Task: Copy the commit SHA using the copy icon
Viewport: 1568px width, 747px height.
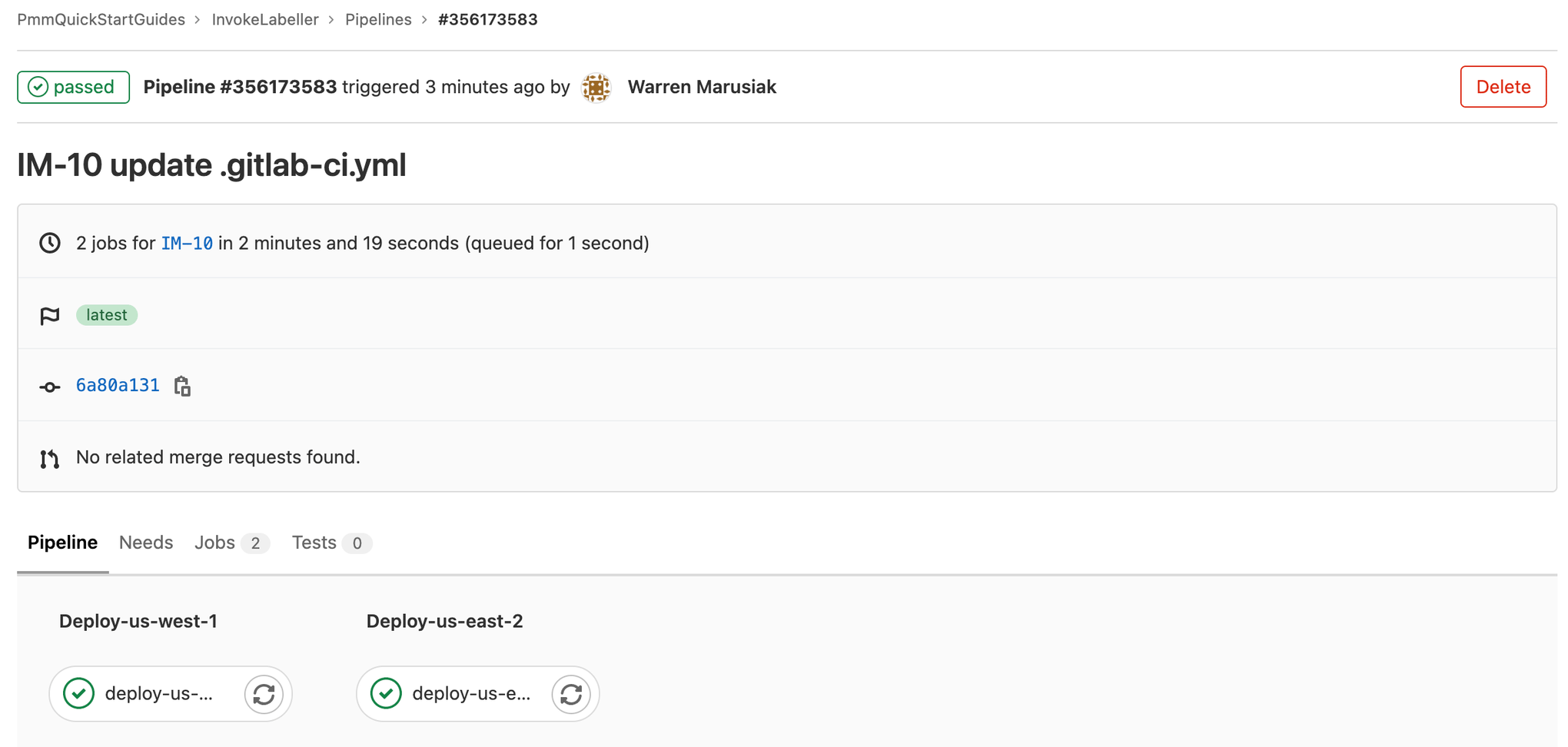Action: click(x=182, y=386)
